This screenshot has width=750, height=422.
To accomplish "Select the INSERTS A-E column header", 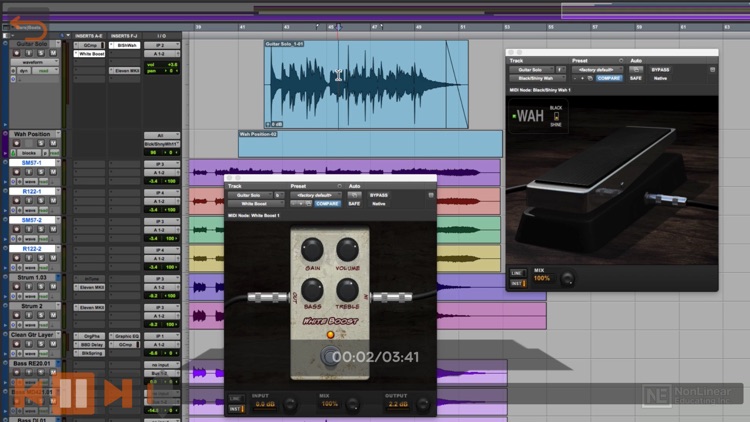I will [89, 36].
